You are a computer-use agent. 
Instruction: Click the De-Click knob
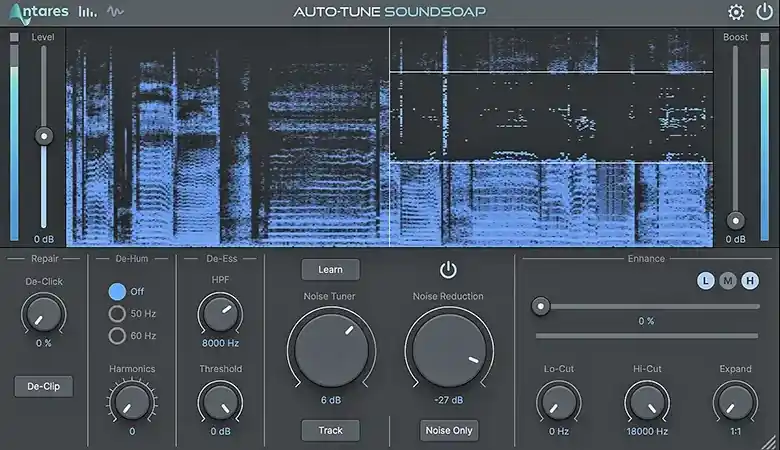[x=44, y=314]
